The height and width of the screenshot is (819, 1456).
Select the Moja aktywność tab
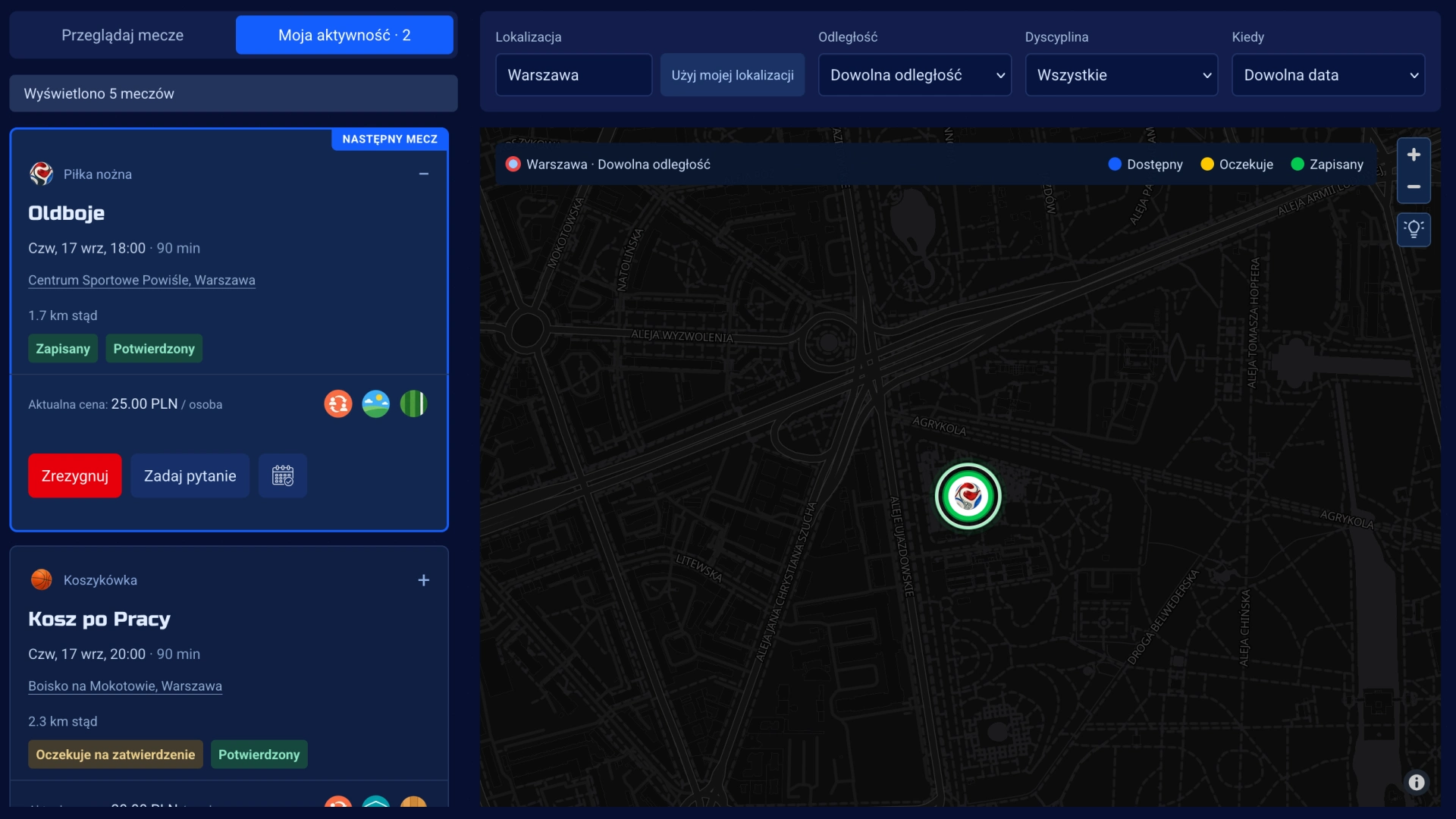[x=344, y=35]
